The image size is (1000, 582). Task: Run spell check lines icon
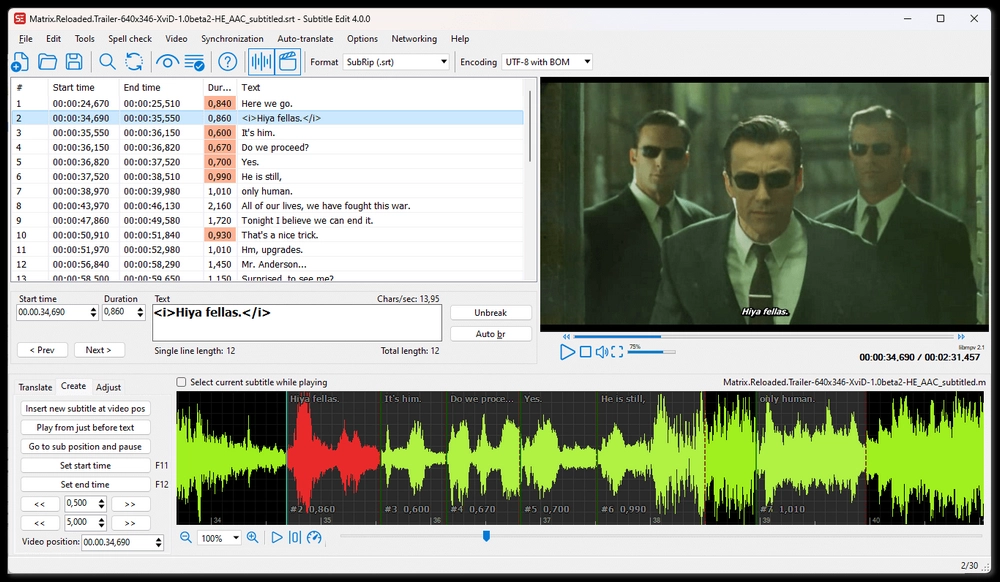[195, 62]
